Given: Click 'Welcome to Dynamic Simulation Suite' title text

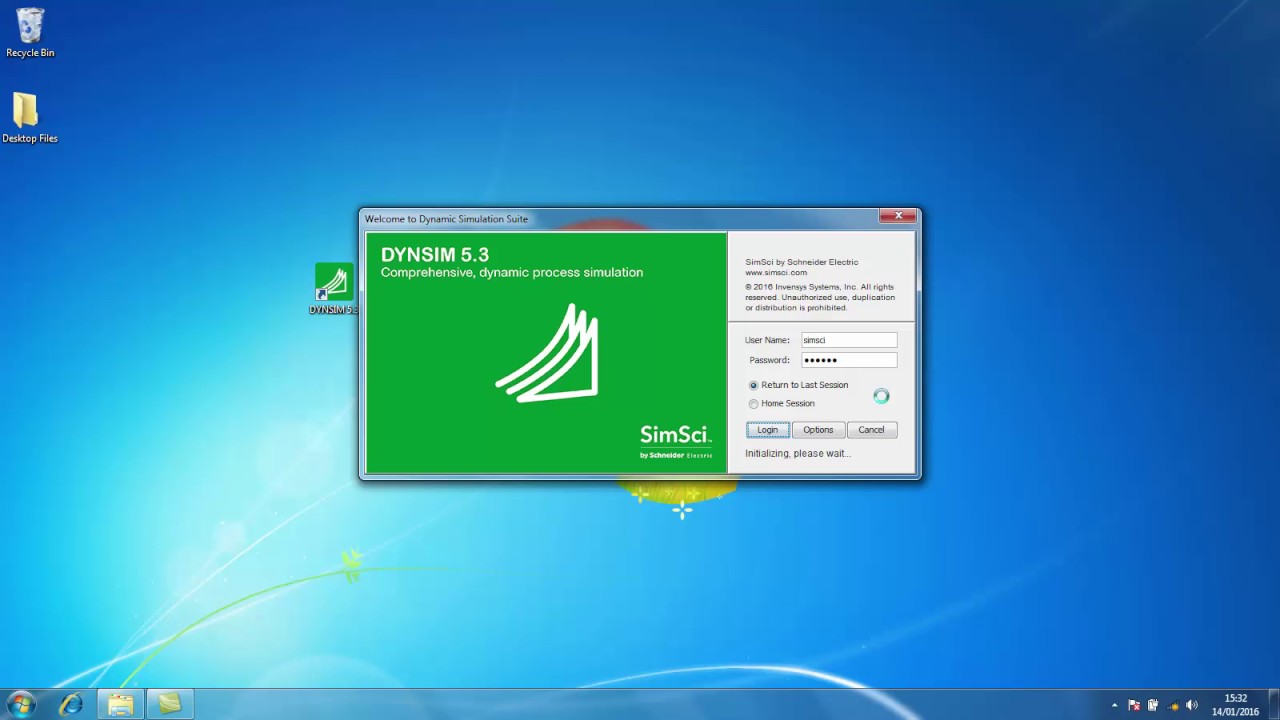Looking at the screenshot, I should (x=446, y=219).
